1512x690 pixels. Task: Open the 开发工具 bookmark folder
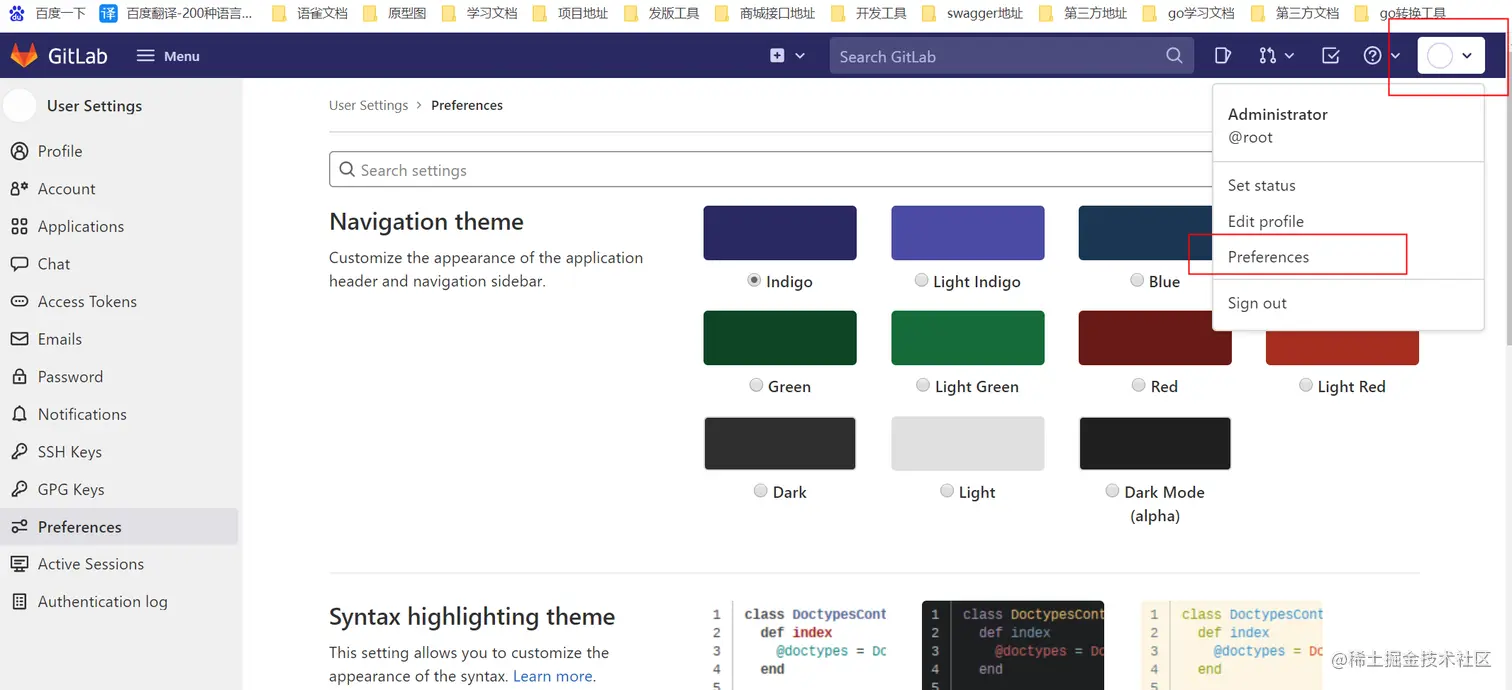pyautogui.click(x=870, y=13)
